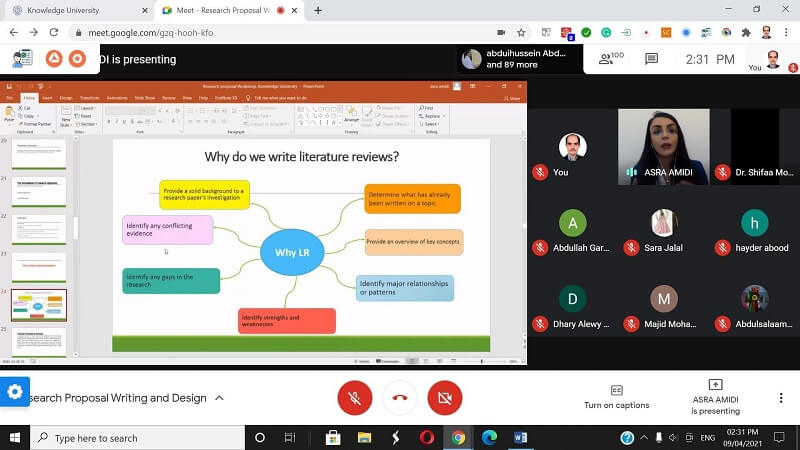Image resolution: width=800 pixels, height=450 pixels.
Task: Open the blue settings gear overlay
Action: tap(14, 391)
